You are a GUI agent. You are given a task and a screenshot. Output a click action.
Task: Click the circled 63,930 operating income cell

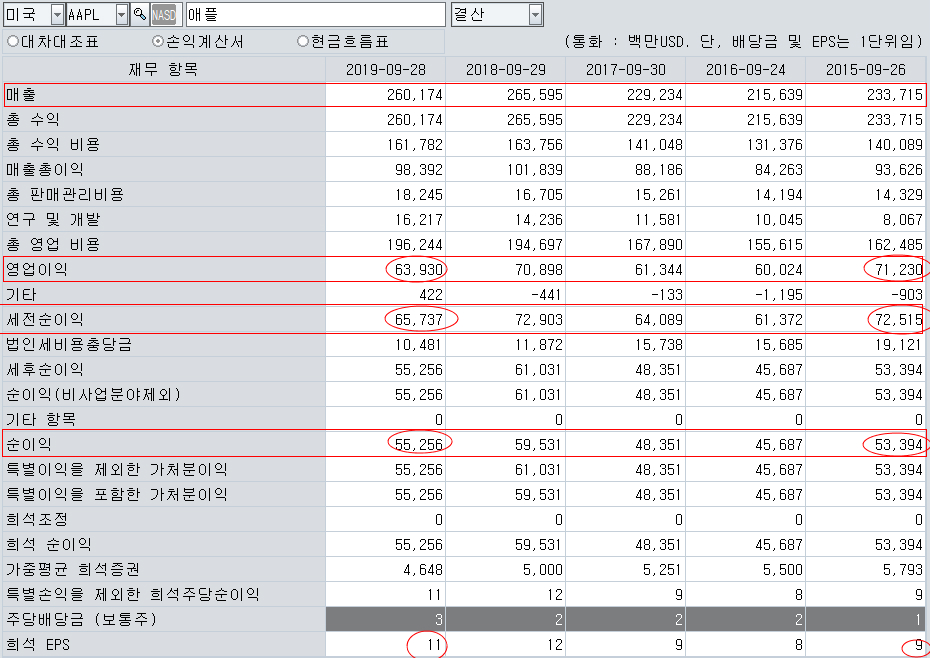(x=415, y=269)
